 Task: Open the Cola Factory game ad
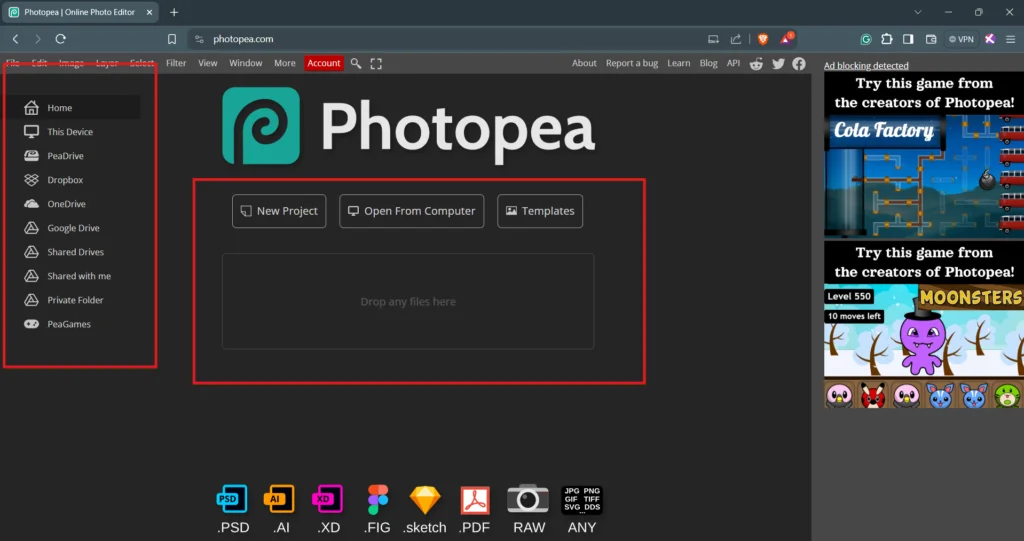coord(923,154)
